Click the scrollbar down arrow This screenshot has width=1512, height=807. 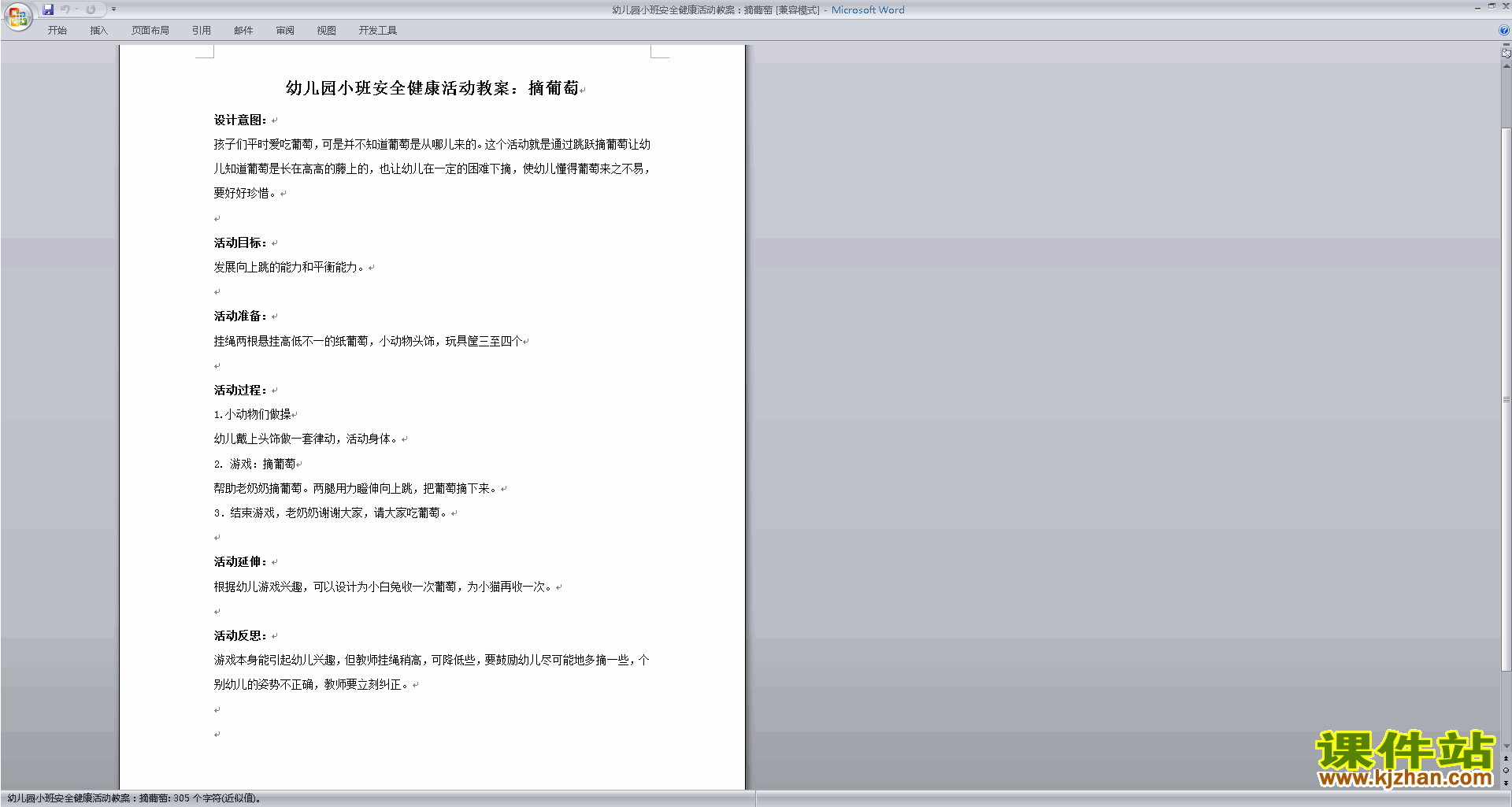click(x=1506, y=746)
